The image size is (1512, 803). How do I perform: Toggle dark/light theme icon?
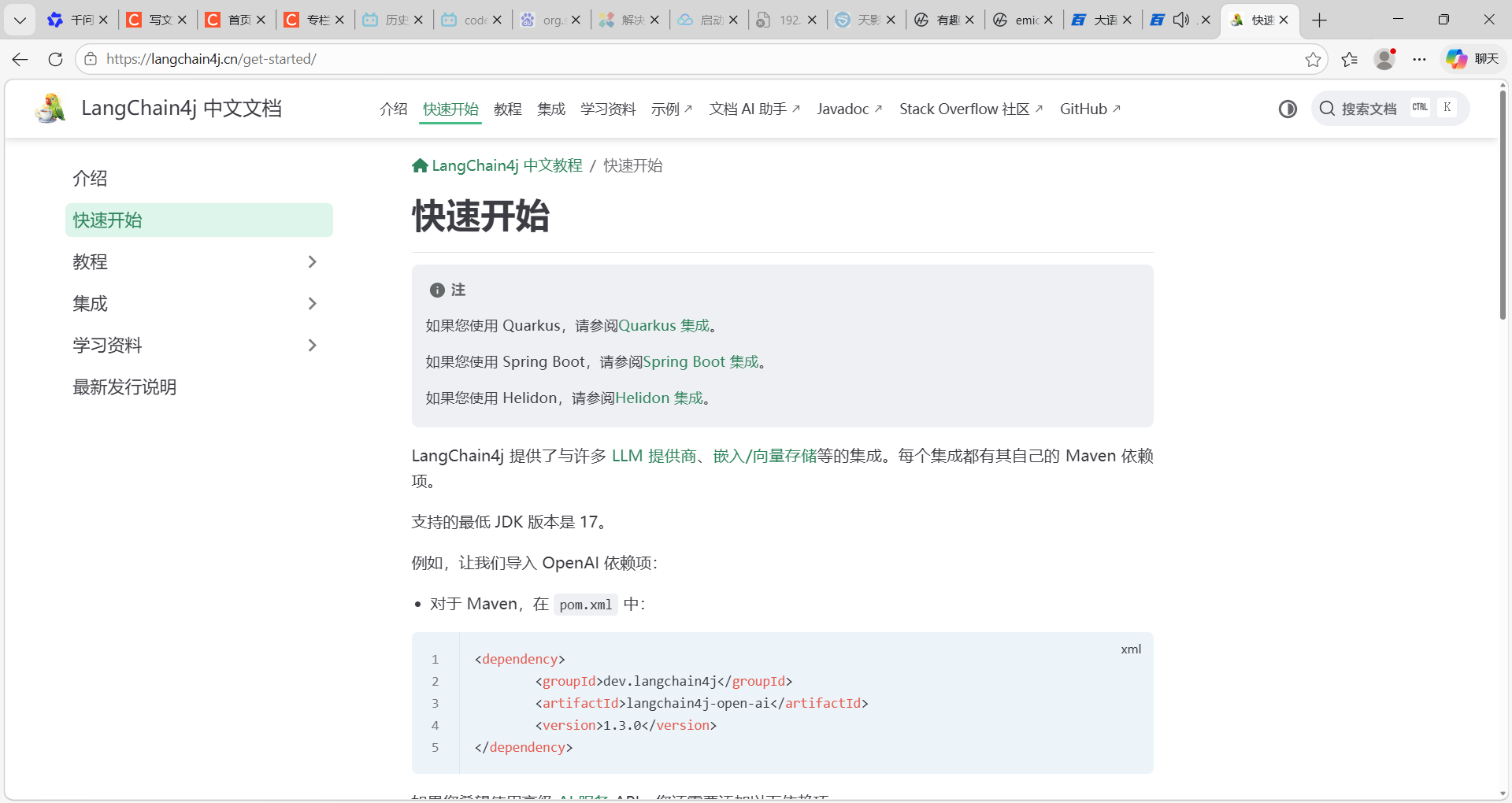click(1288, 109)
